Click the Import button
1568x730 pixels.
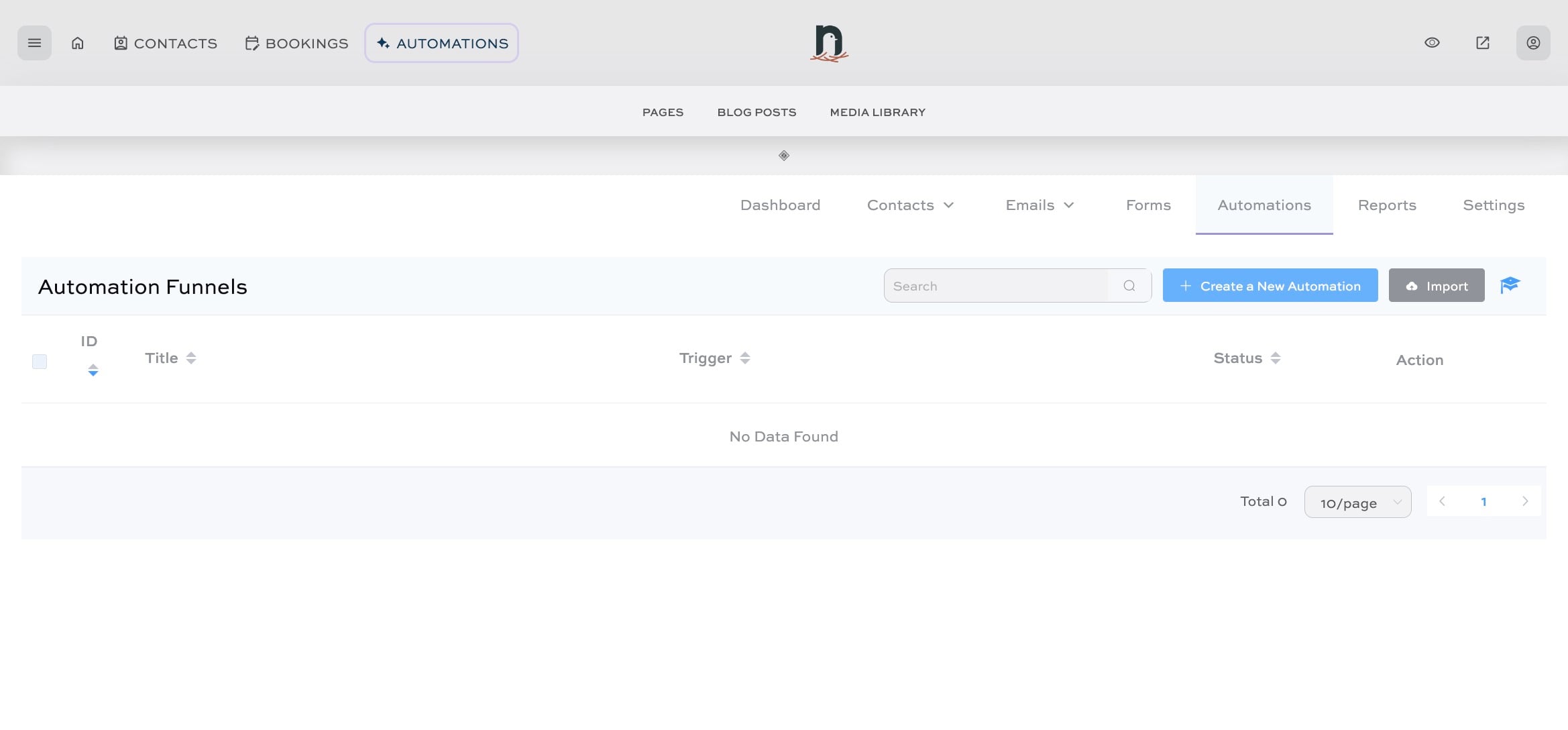point(1437,285)
